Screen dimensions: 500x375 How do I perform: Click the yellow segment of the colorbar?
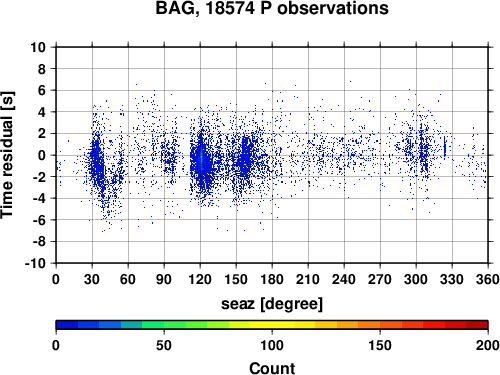click(x=272, y=325)
